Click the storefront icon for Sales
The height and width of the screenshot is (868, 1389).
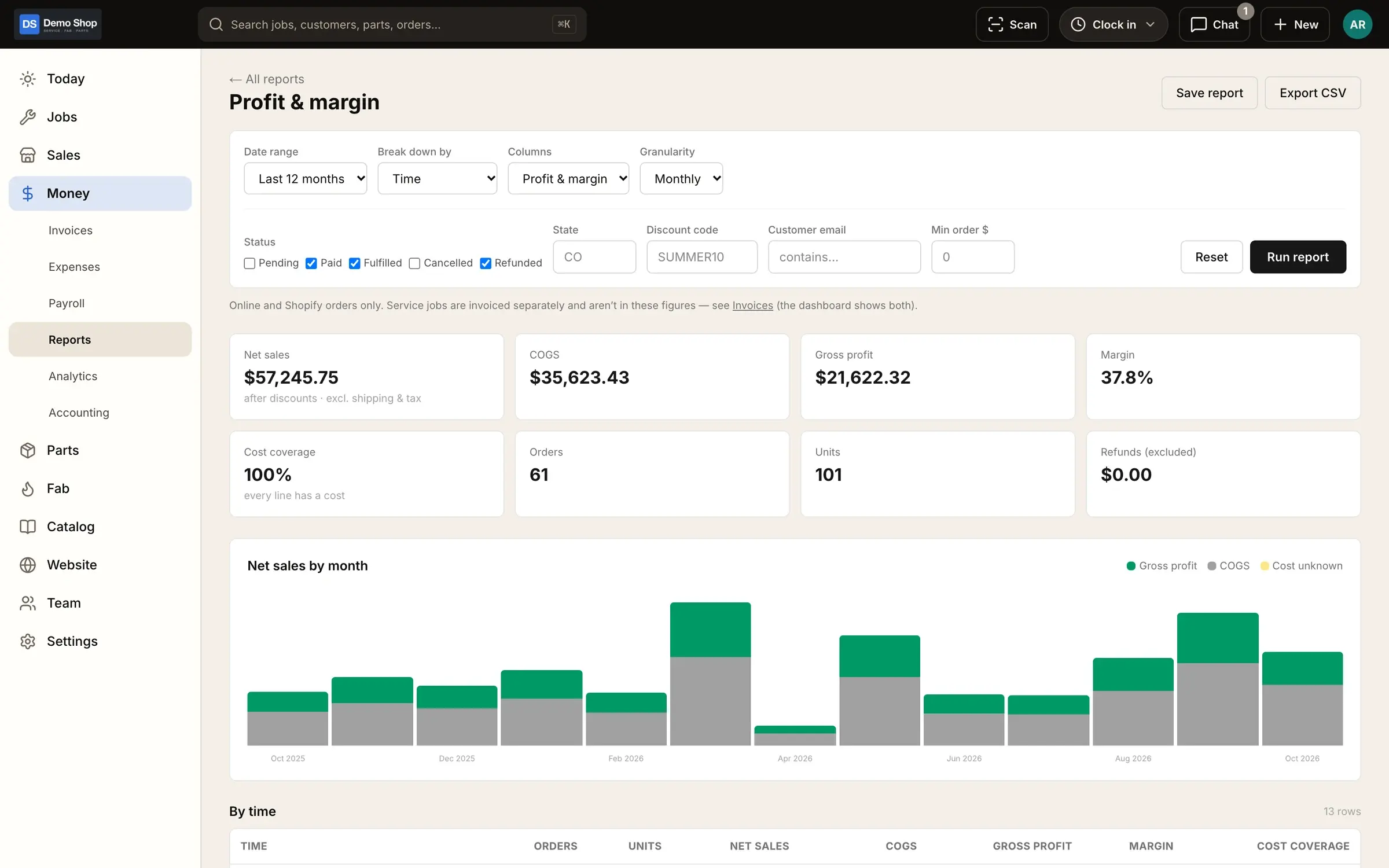[x=28, y=155]
